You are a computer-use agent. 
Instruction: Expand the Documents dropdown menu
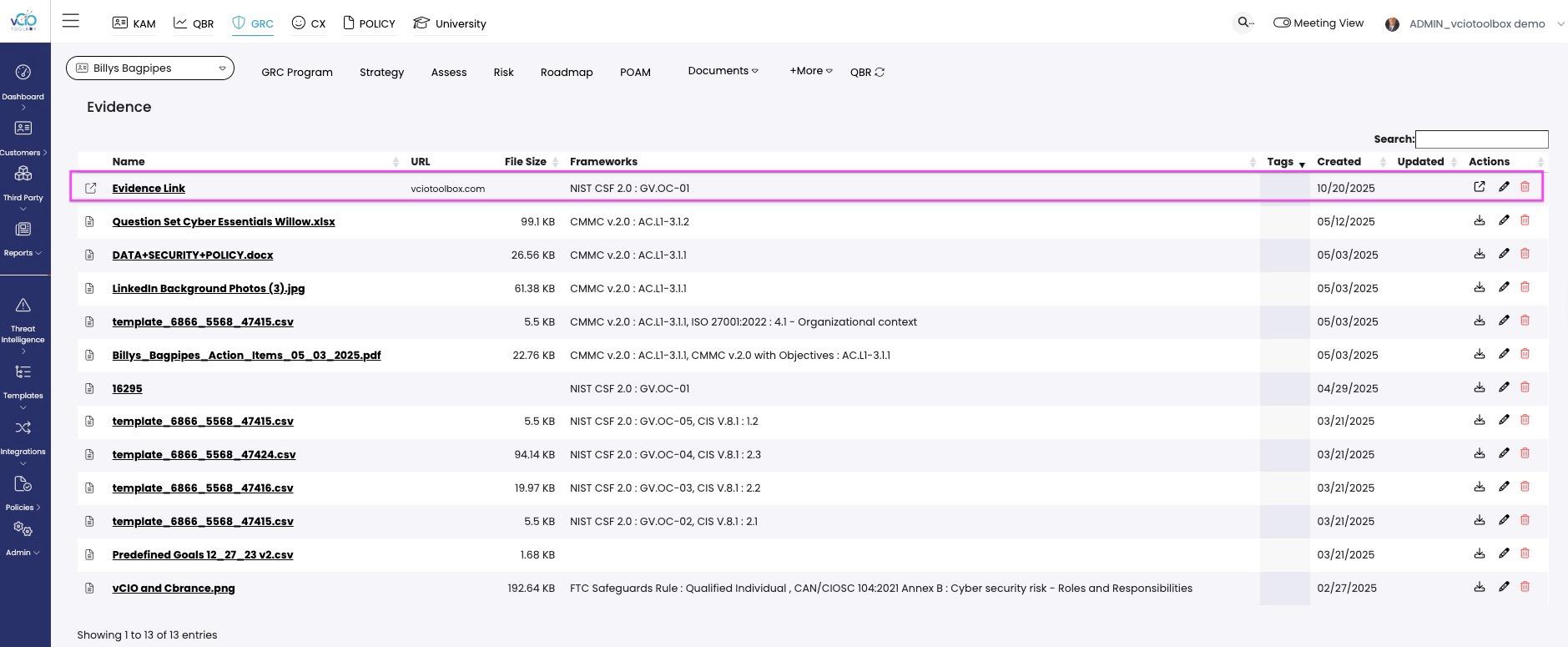click(x=723, y=71)
